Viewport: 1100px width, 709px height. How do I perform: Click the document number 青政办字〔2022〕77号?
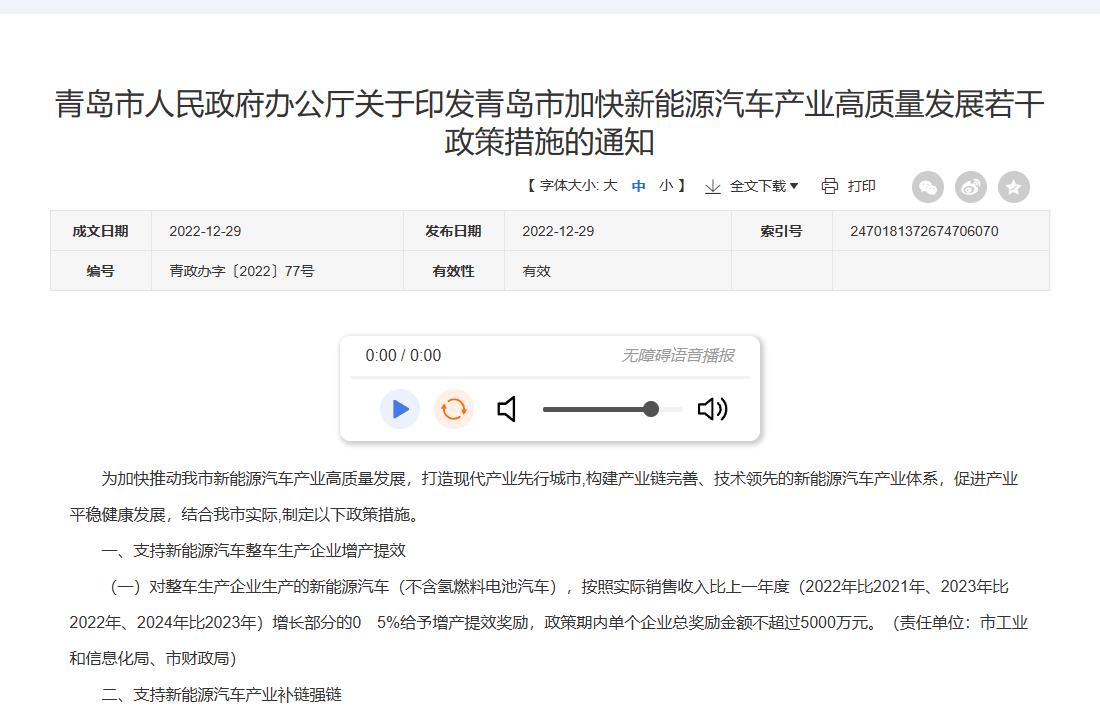(x=241, y=271)
